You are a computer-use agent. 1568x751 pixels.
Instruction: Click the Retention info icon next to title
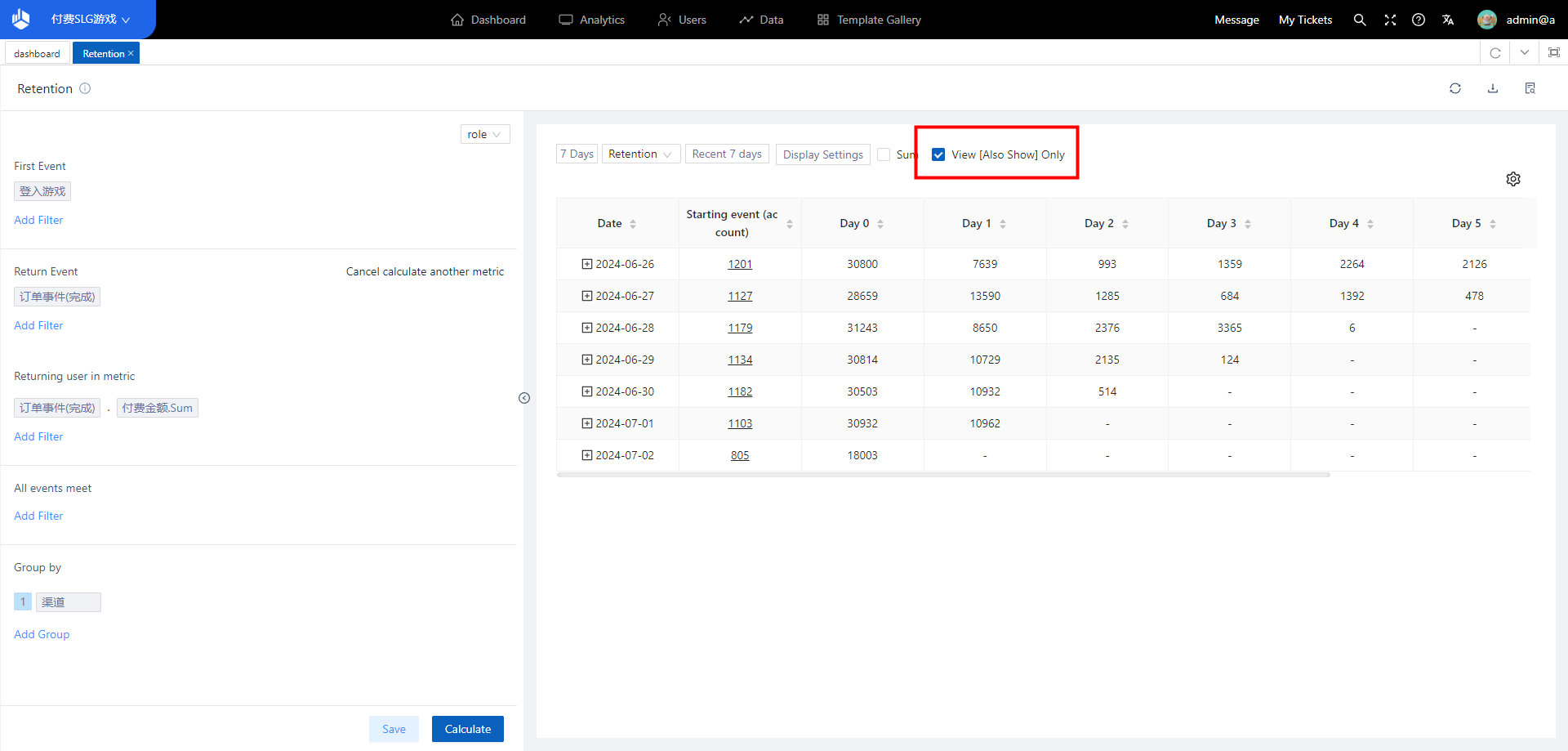(x=85, y=88)
